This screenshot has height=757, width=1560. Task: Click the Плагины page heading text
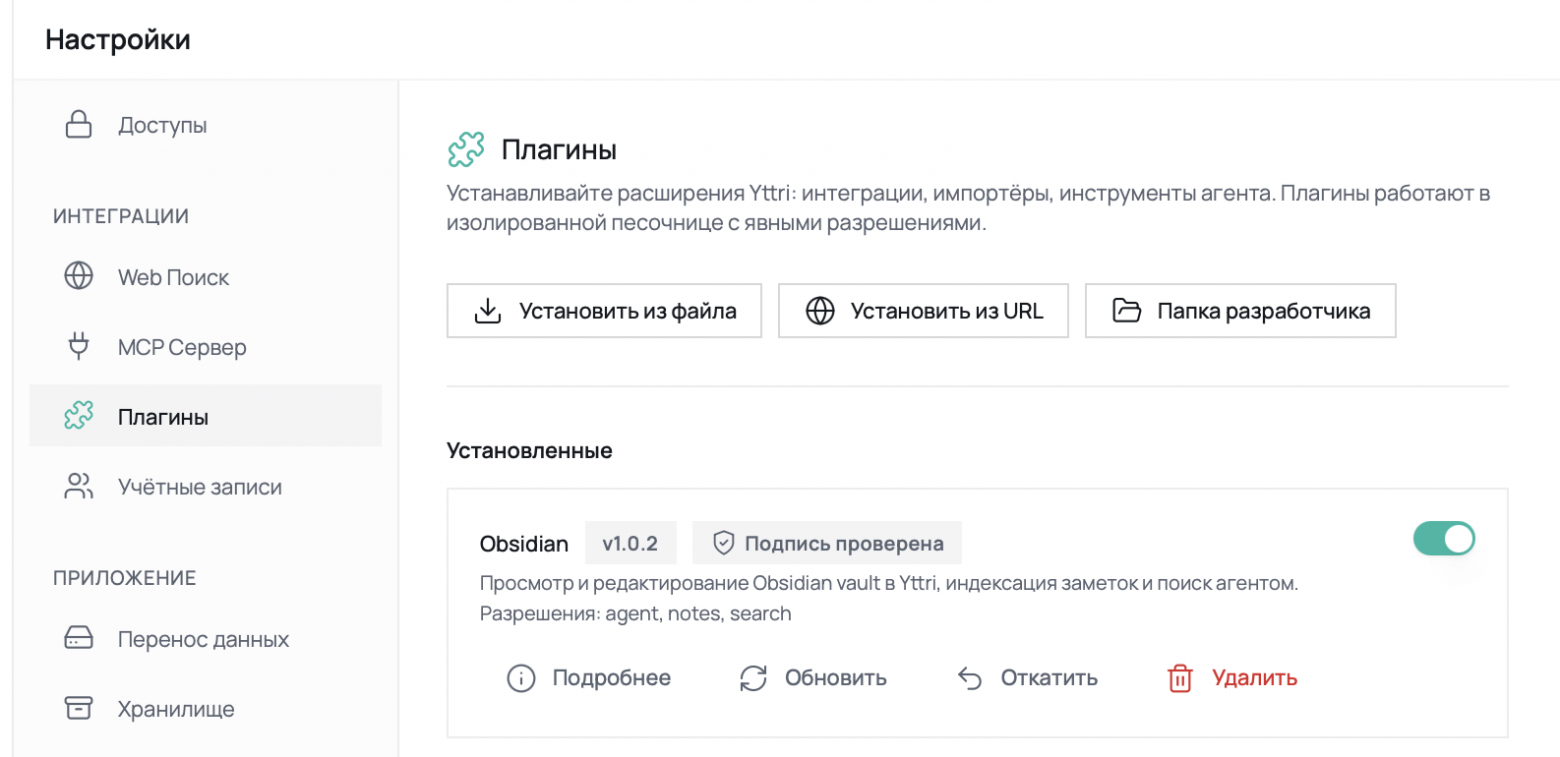[x=559, y=151]
